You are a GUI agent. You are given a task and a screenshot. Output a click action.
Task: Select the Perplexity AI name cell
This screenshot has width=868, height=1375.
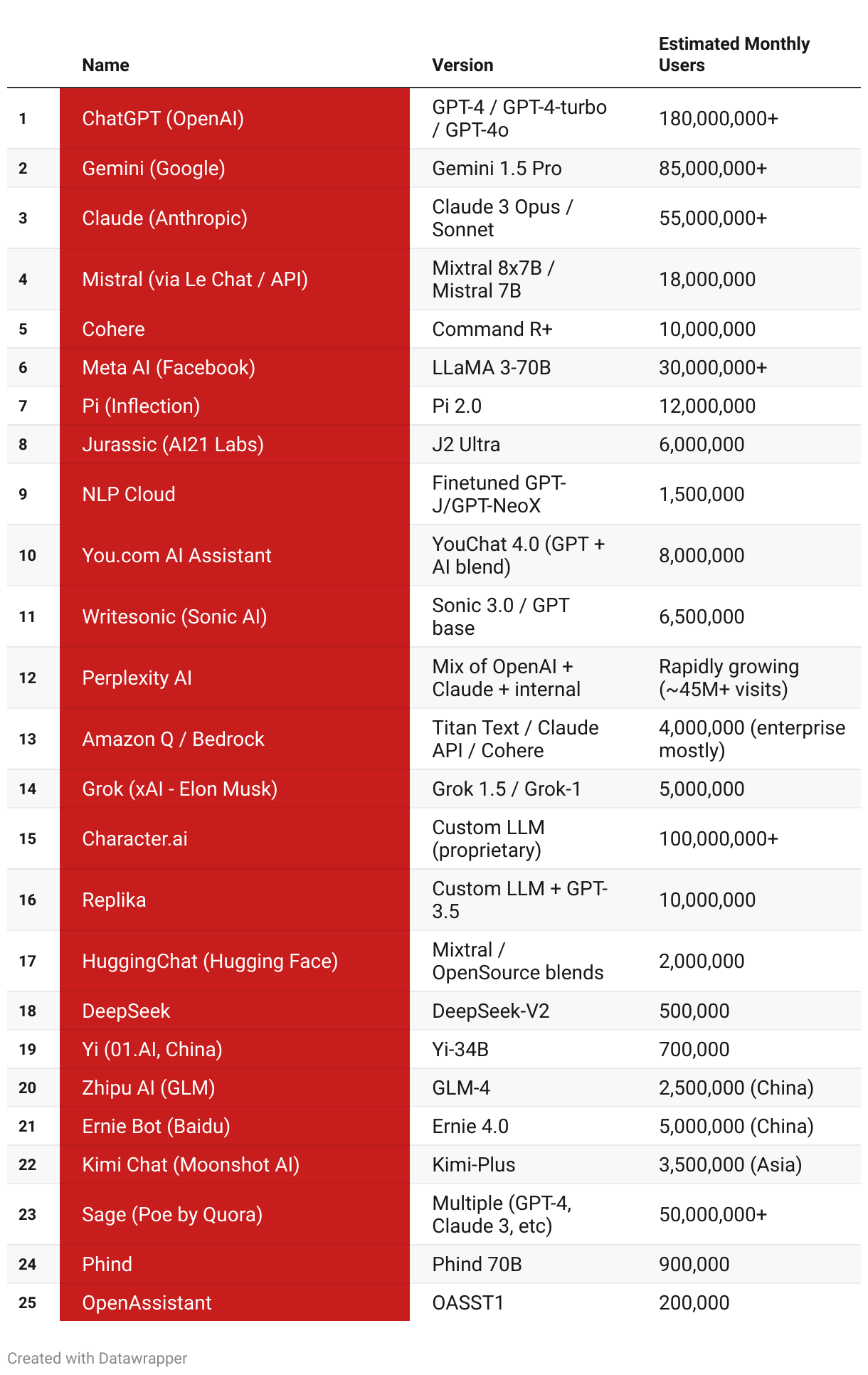[x=137, y=678]
